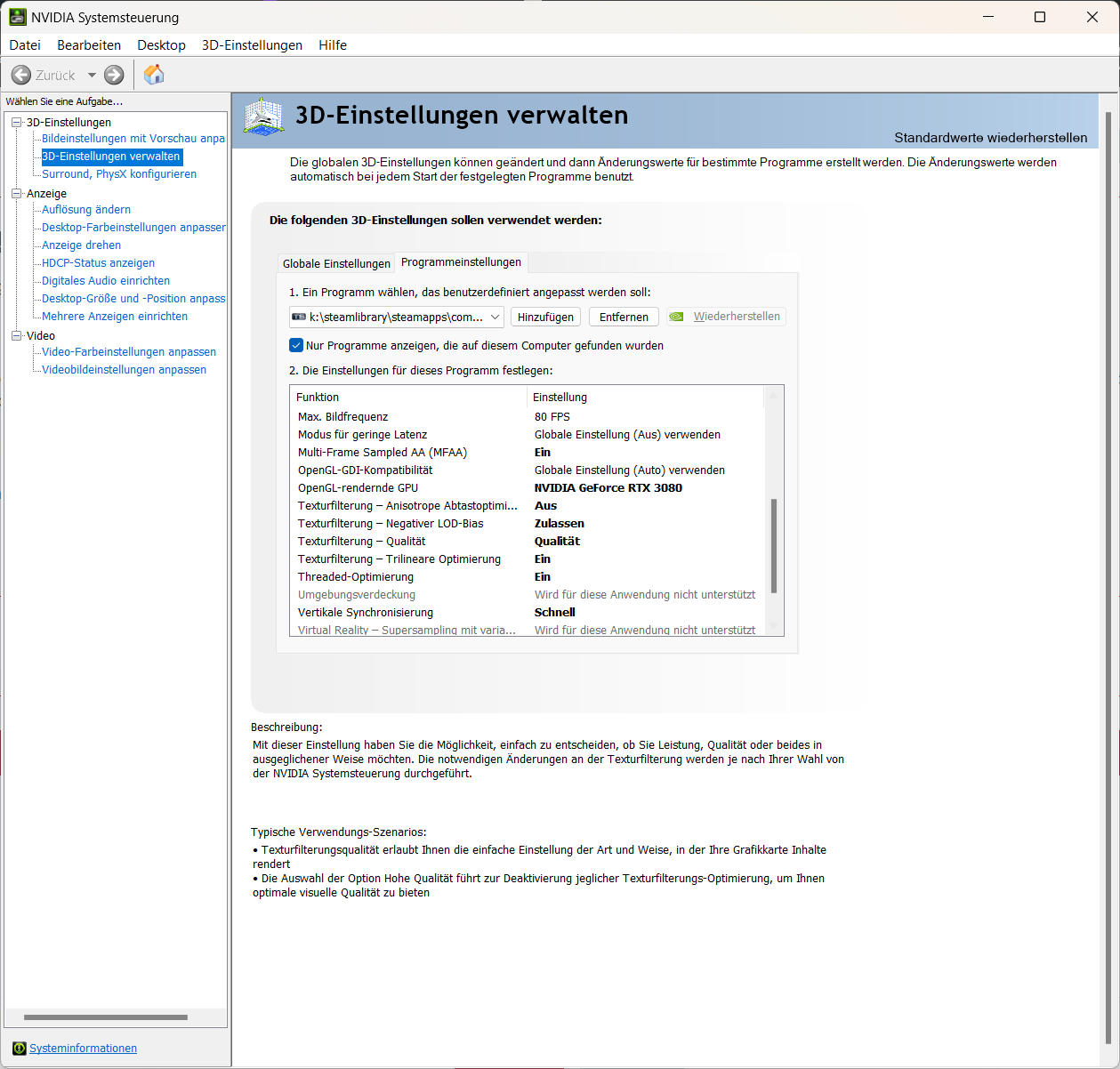The width and height of the screenshot is (1120, 1069).
Task: Open the Systeminformationen link
Action: 83,1049
